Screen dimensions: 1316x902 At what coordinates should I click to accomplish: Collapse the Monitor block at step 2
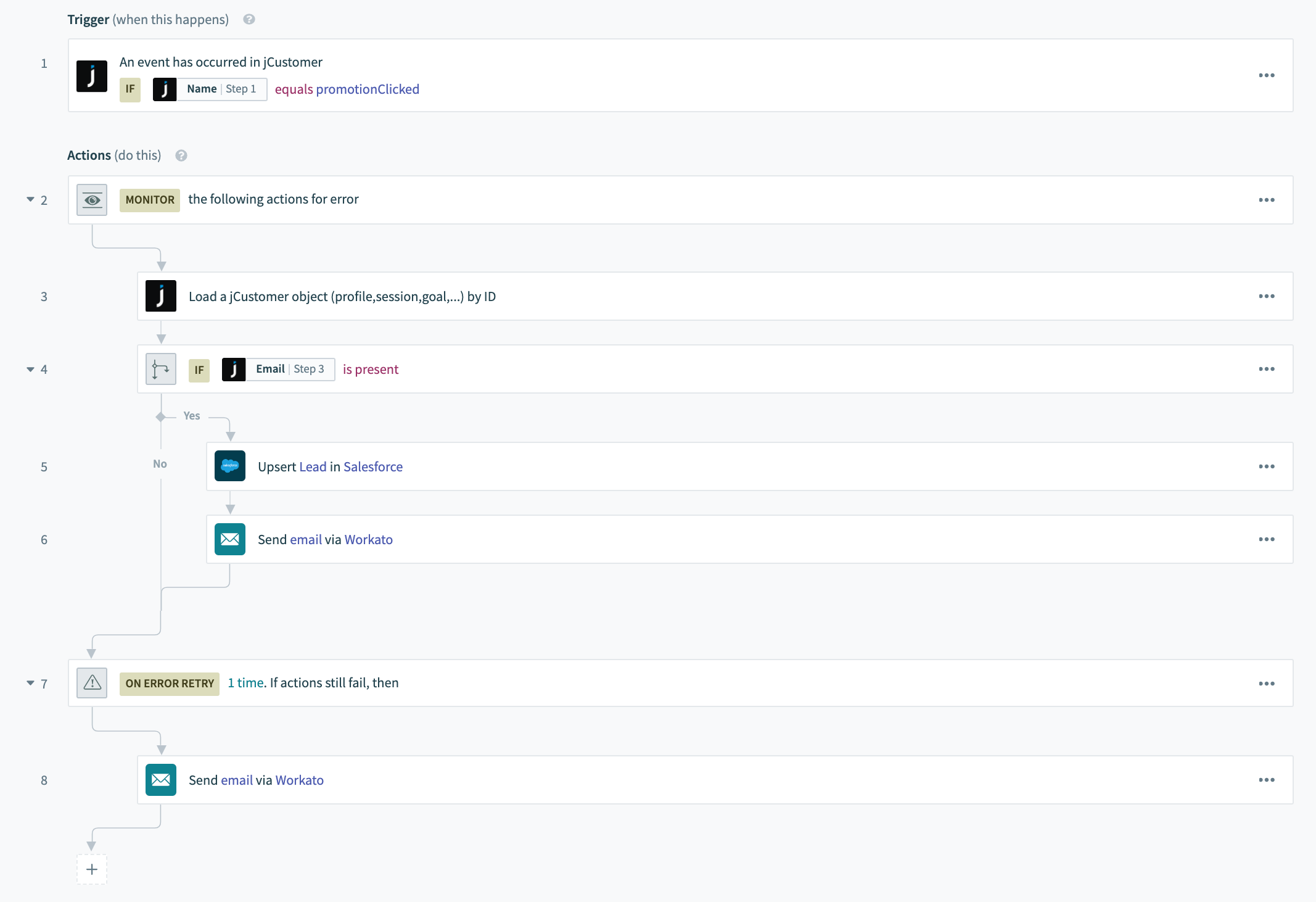tap(30, 199)
